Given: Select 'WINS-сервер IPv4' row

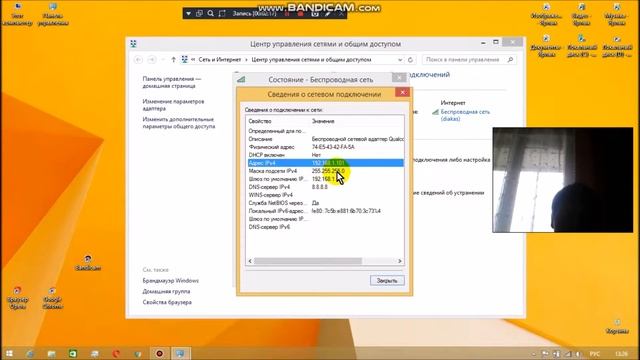Looking at the screenshot, I should pos(325,195).
